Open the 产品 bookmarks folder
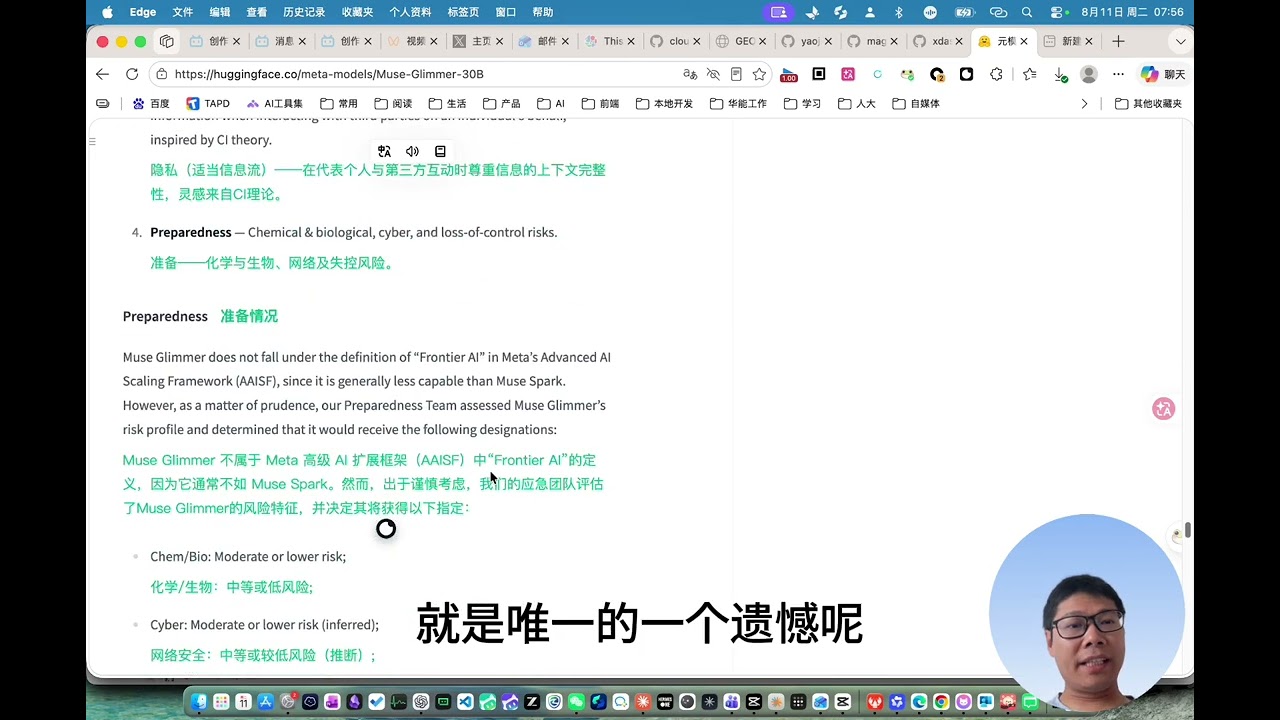1280x720 pixels. 501,103
